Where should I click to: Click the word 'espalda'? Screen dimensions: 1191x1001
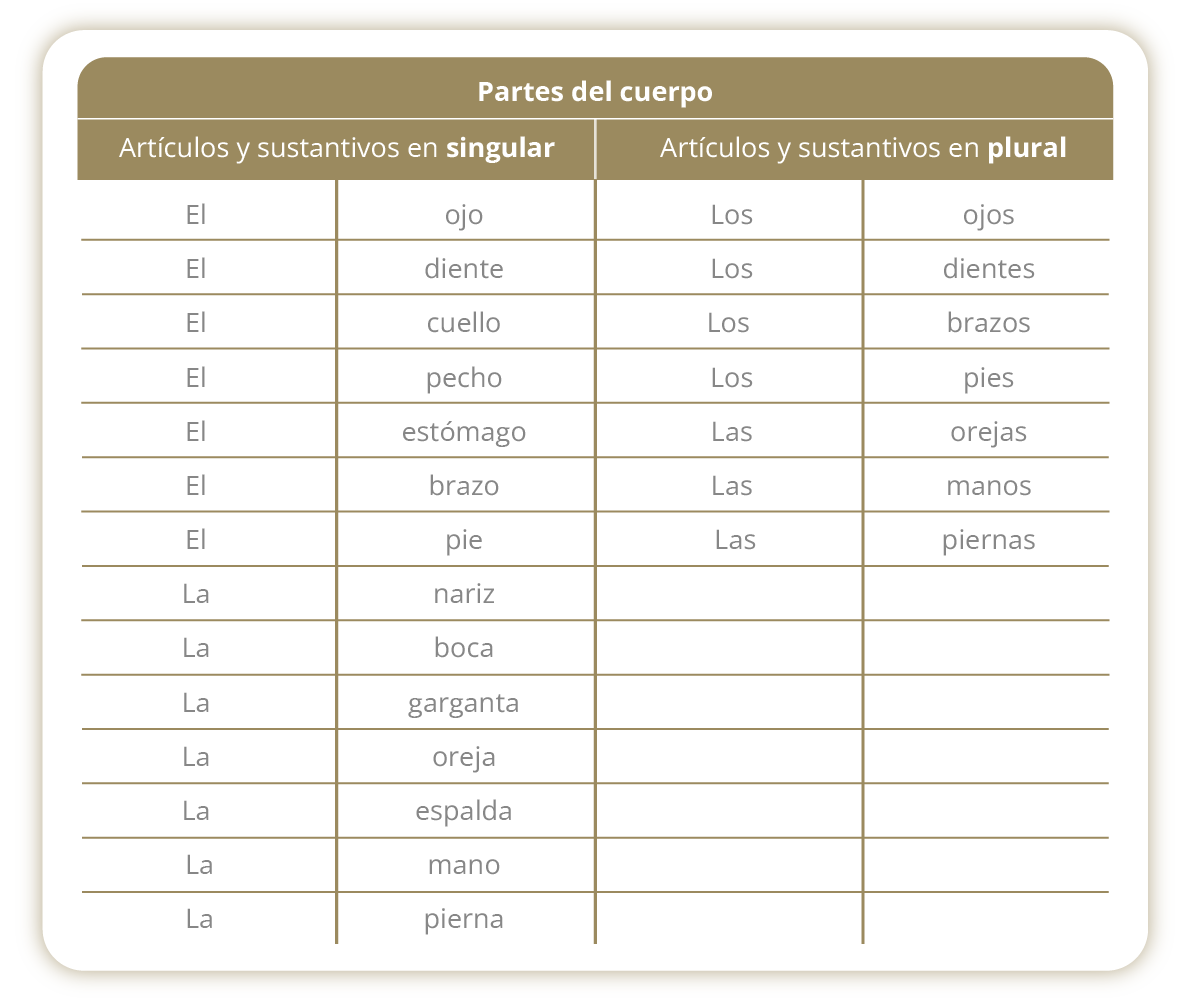464,810
